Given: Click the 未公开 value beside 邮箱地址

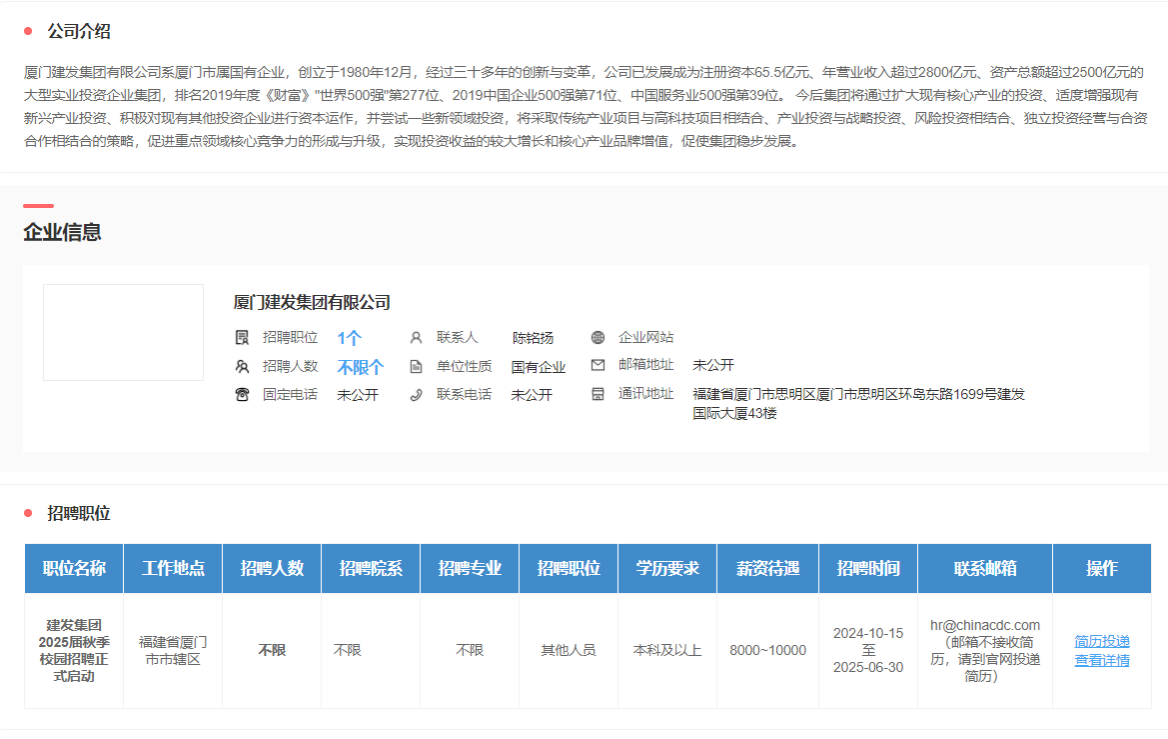Looking at the screenshot, I should [714, 365].
